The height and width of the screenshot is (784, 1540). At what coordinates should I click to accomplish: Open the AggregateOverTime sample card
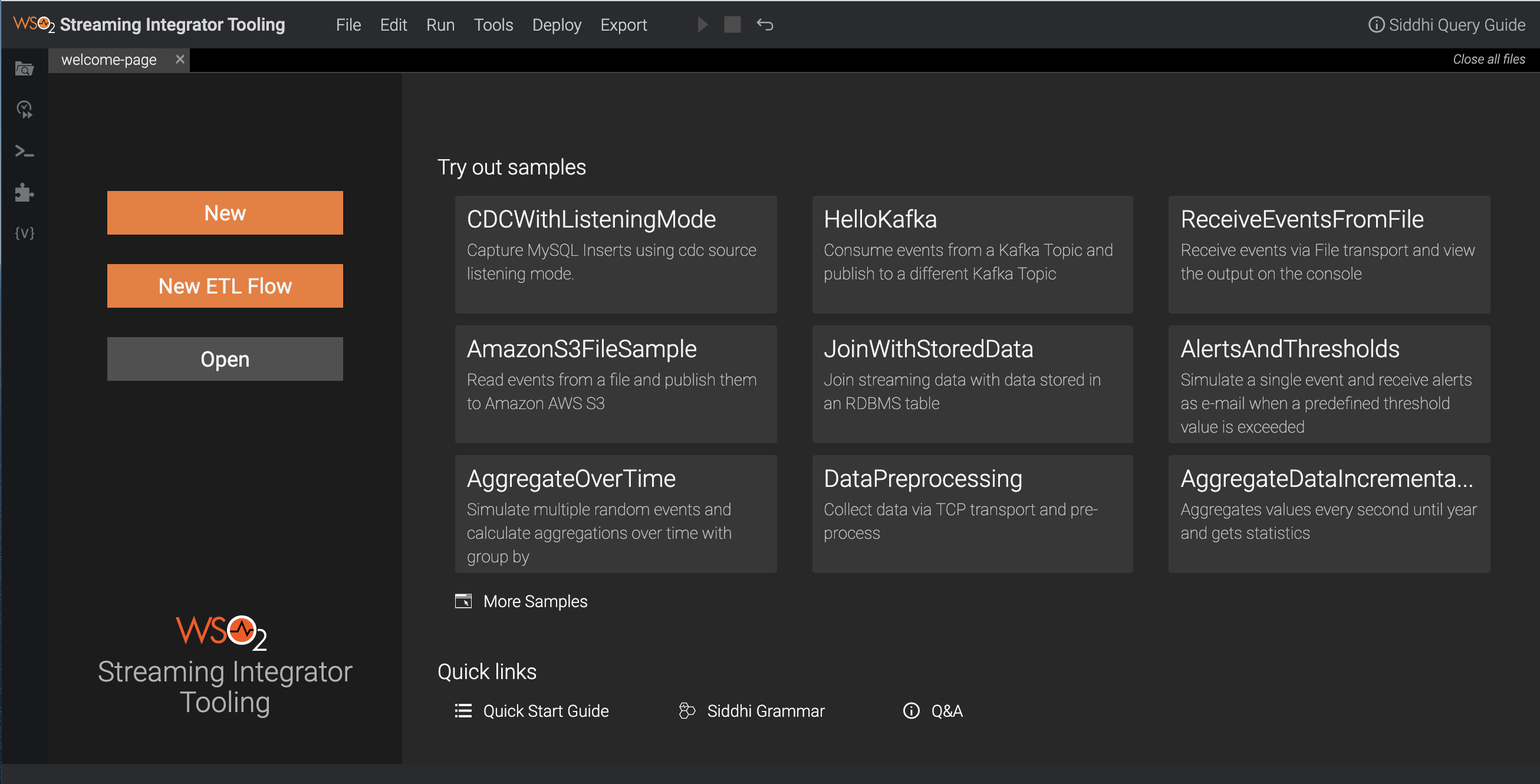pyautogui.click(x=616, y=514)
